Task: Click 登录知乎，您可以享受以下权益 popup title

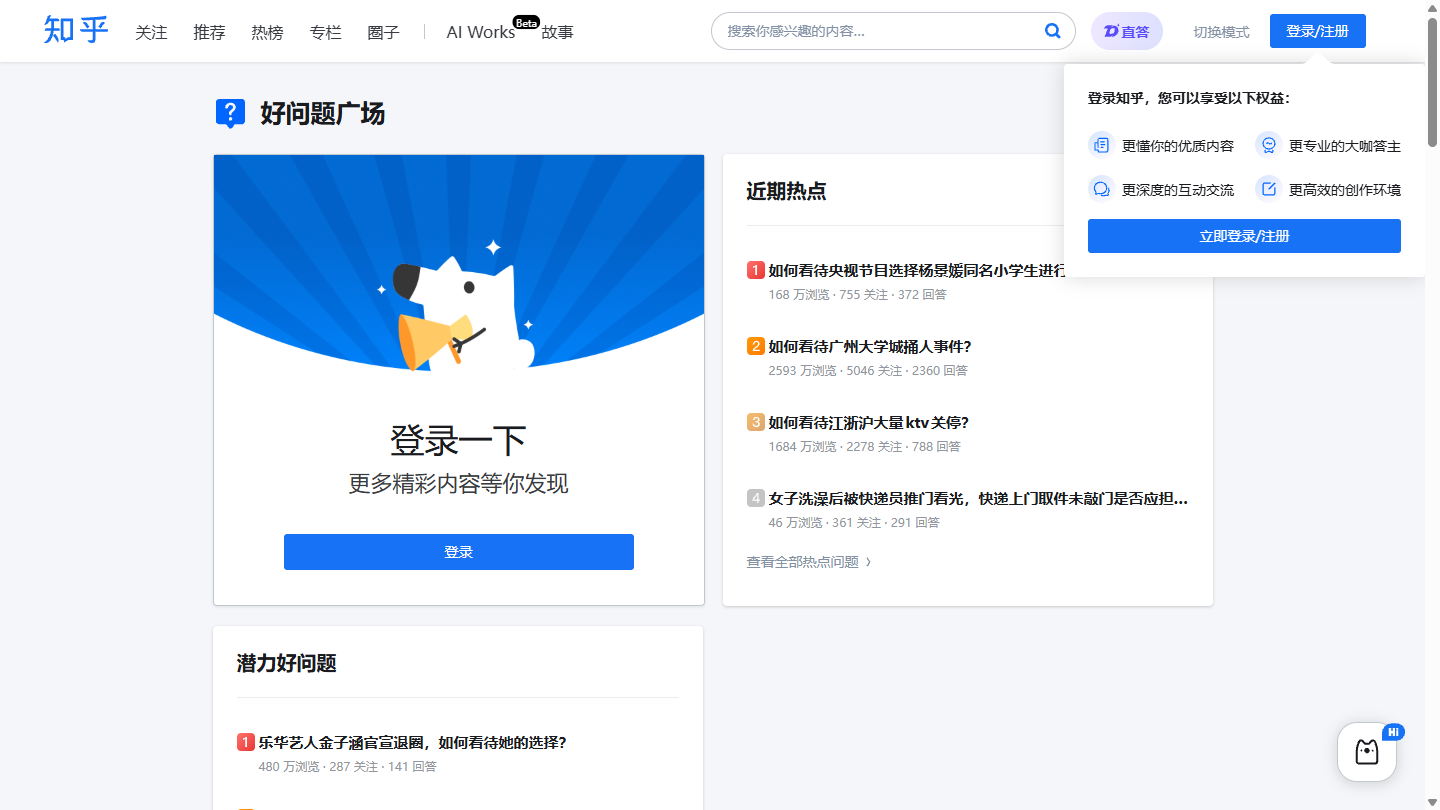Action: click(x=1189, y=98)
